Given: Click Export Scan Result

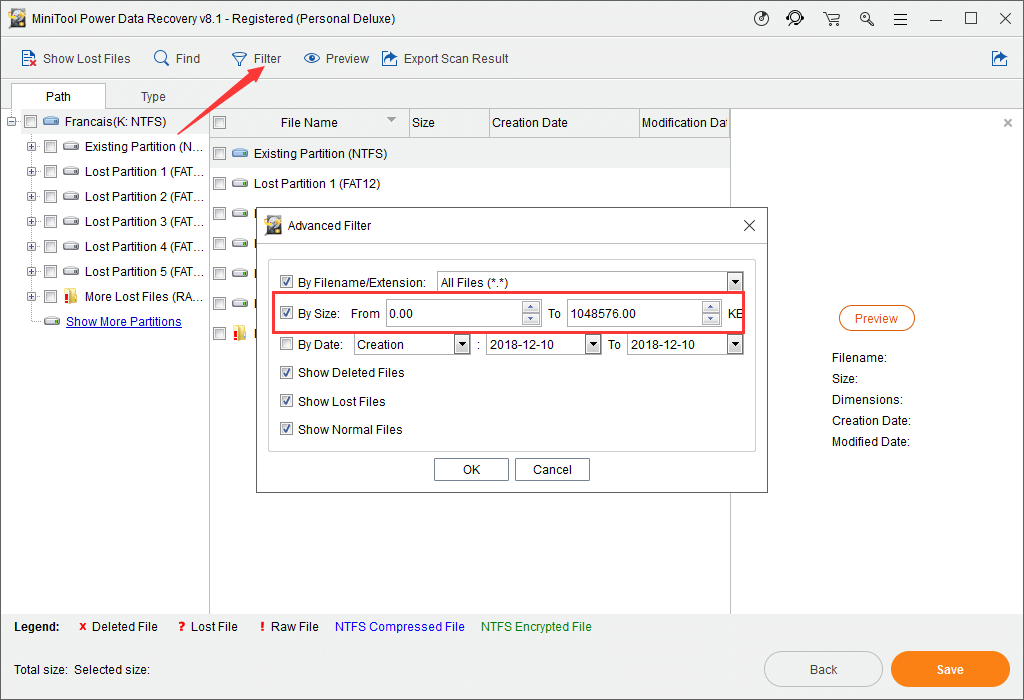Looking at the screenshot, I should pyautogui.click(x=445, y=59).
